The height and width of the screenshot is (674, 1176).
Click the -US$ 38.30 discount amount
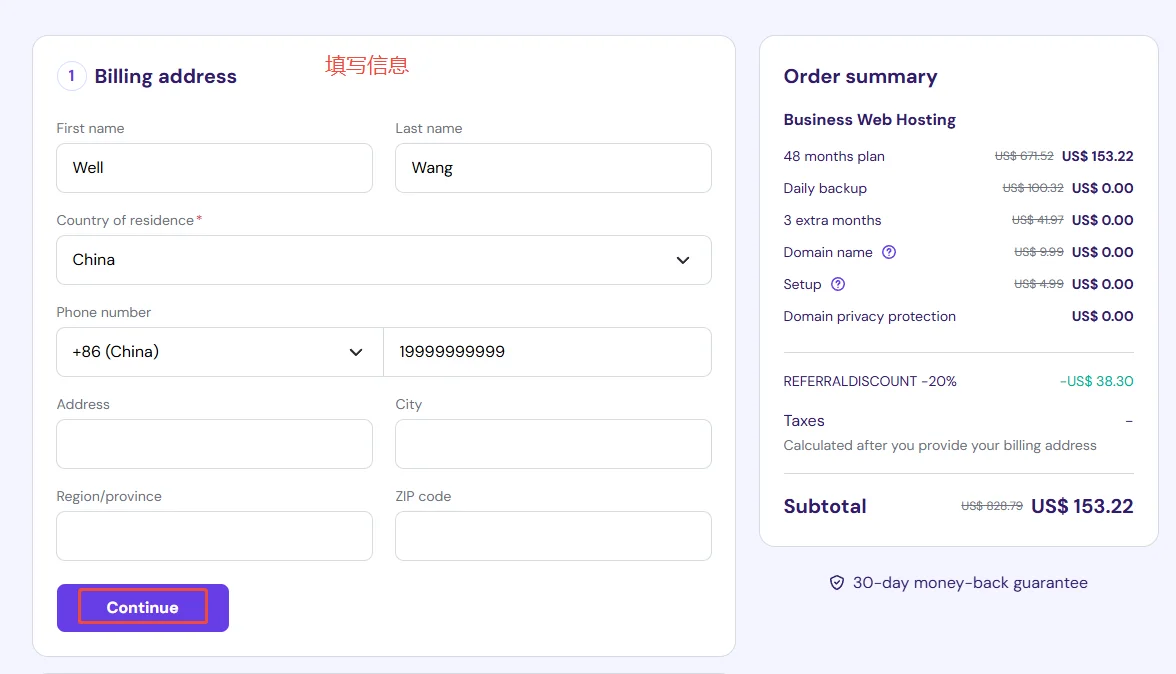[1096, 381]
